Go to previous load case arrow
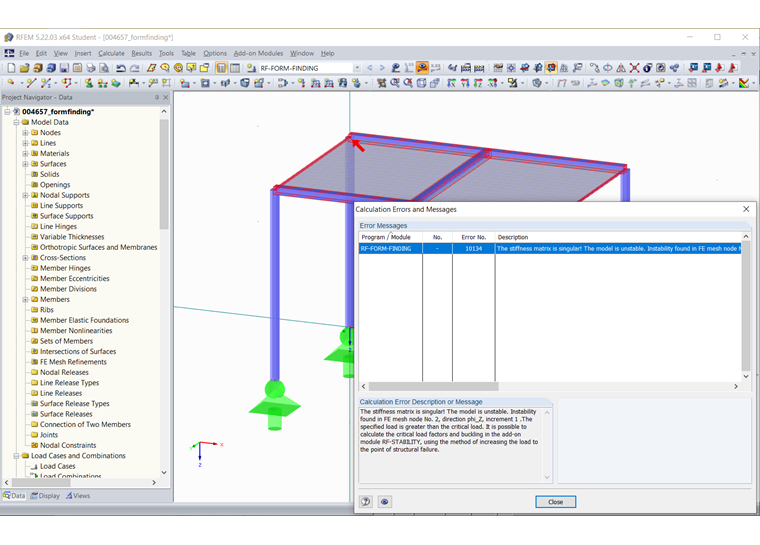This screenshot has width=760, height=545. (369, 68)
